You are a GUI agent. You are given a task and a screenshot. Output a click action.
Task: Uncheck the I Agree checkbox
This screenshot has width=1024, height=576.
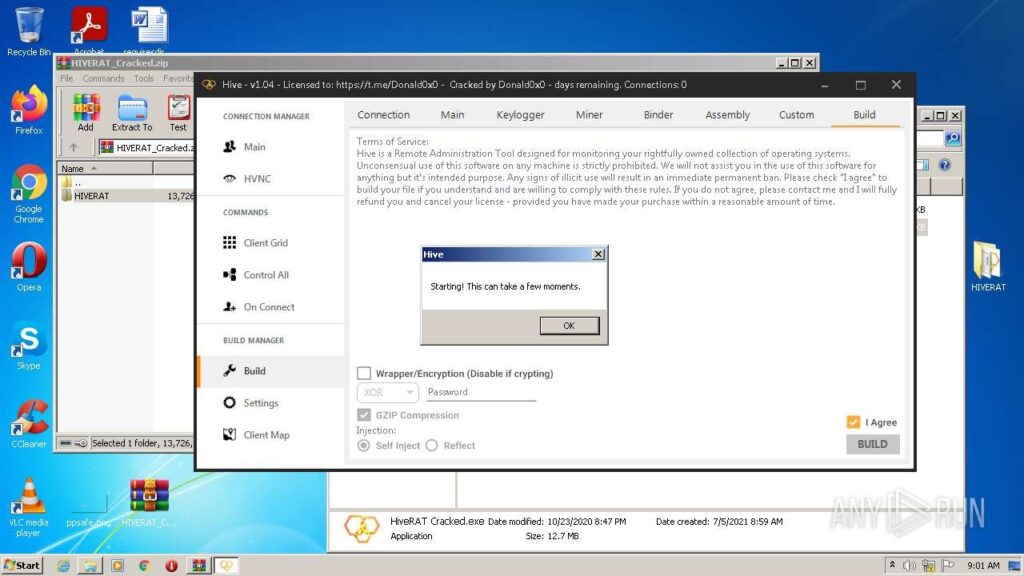point(853,422)
